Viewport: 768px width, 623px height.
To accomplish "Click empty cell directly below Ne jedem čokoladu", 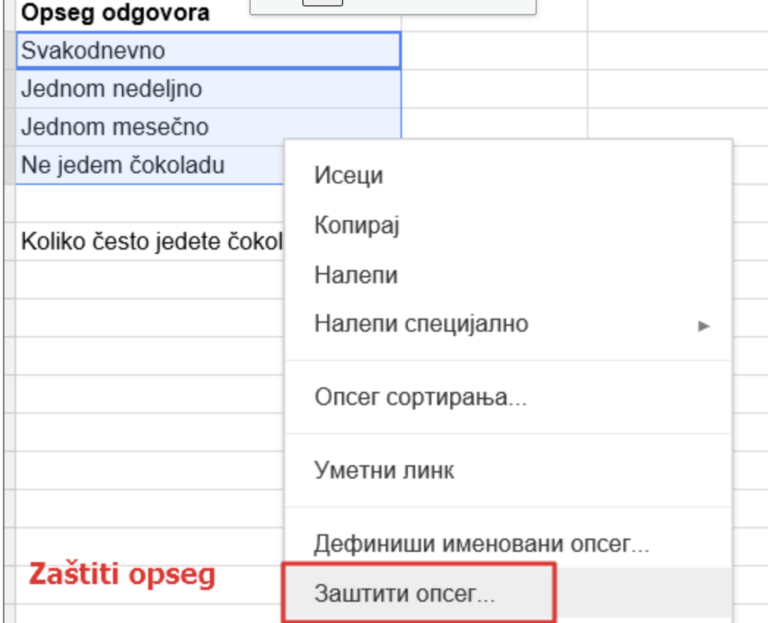I will click(150, 203).
